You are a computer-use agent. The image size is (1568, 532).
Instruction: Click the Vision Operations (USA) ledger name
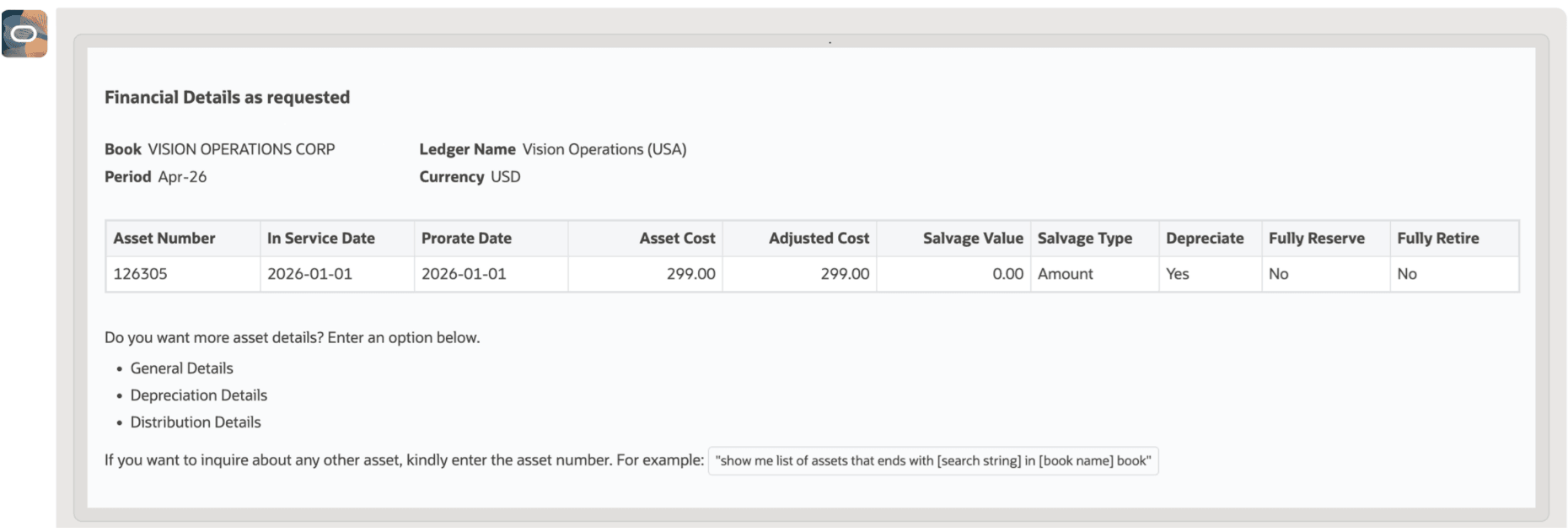[604, 149]
